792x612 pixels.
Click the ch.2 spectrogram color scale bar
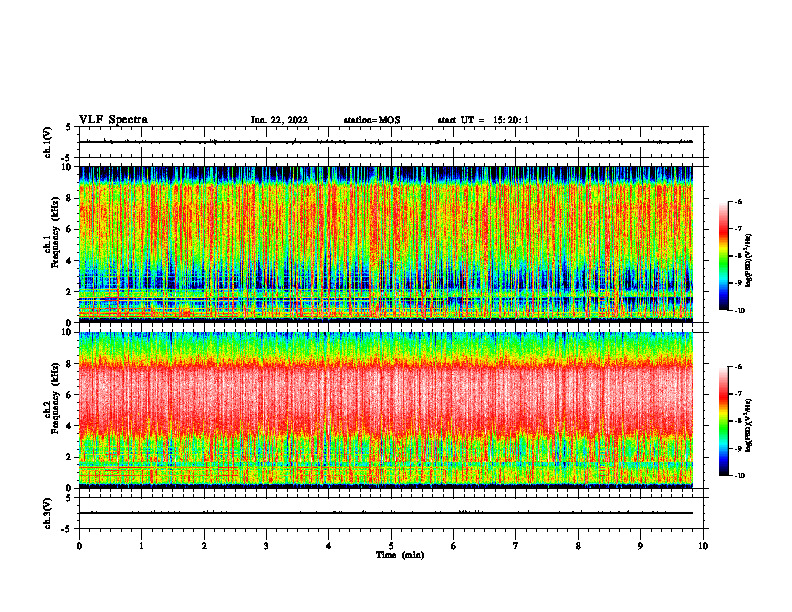(723, 421)
